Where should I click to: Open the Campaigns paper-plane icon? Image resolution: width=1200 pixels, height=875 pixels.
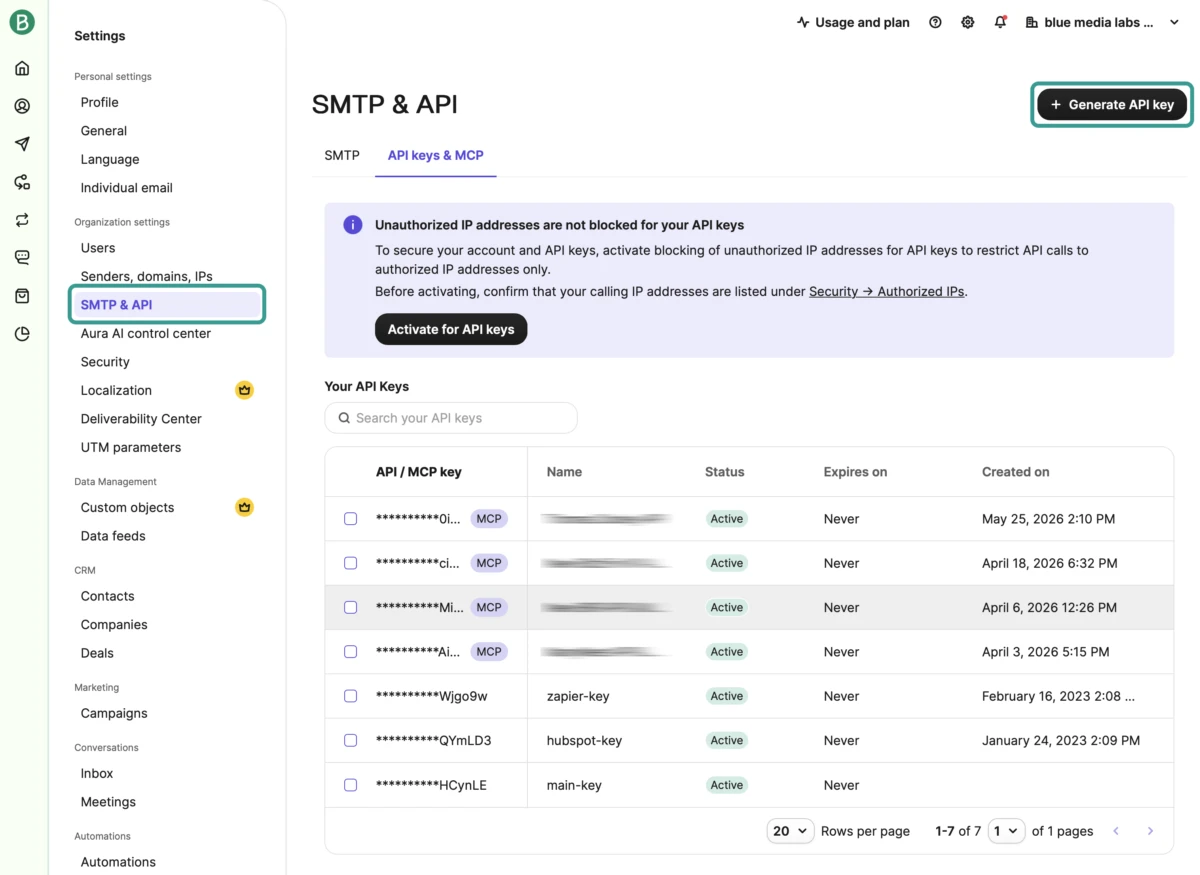pyautogui.click(x=22, y=144)
